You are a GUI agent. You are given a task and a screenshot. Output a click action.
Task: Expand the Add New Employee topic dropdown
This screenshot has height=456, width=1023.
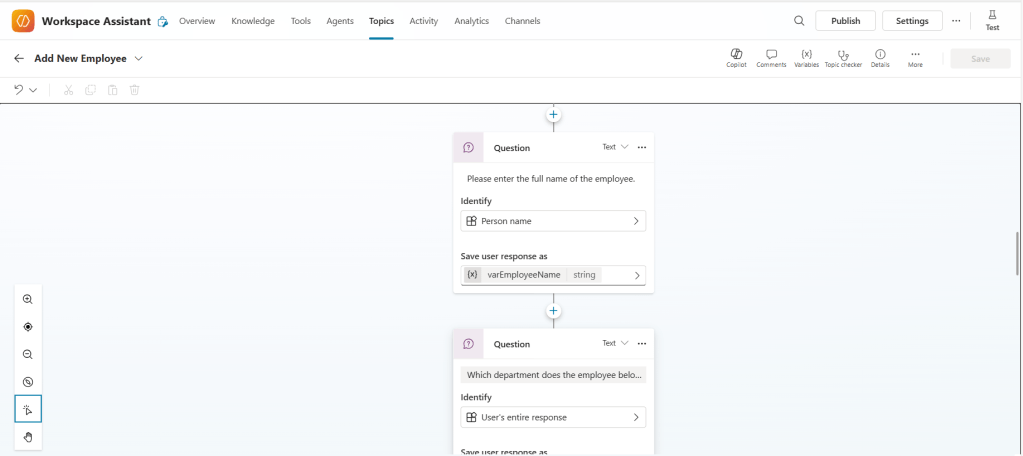pos(139,59)
